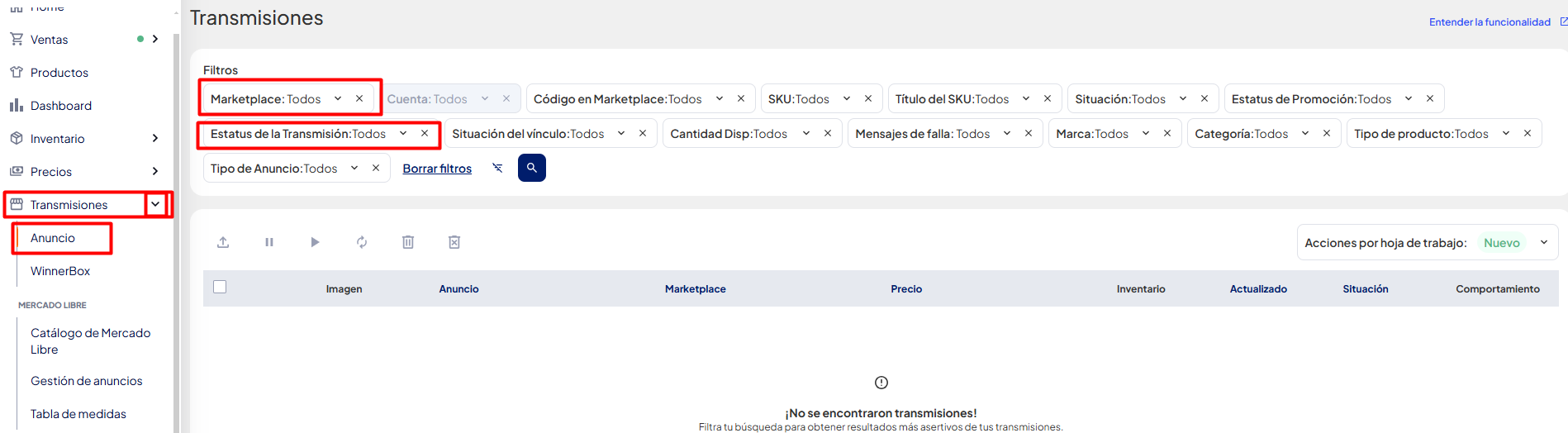Open Tipo de Anuncio dropdown
The width and height of the screenshot is (1568, 433).
point(354,168)
